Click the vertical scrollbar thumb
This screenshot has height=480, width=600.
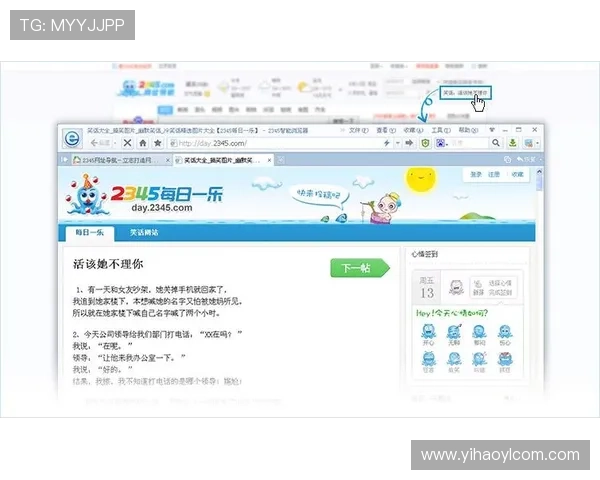[x=539, y=183]
